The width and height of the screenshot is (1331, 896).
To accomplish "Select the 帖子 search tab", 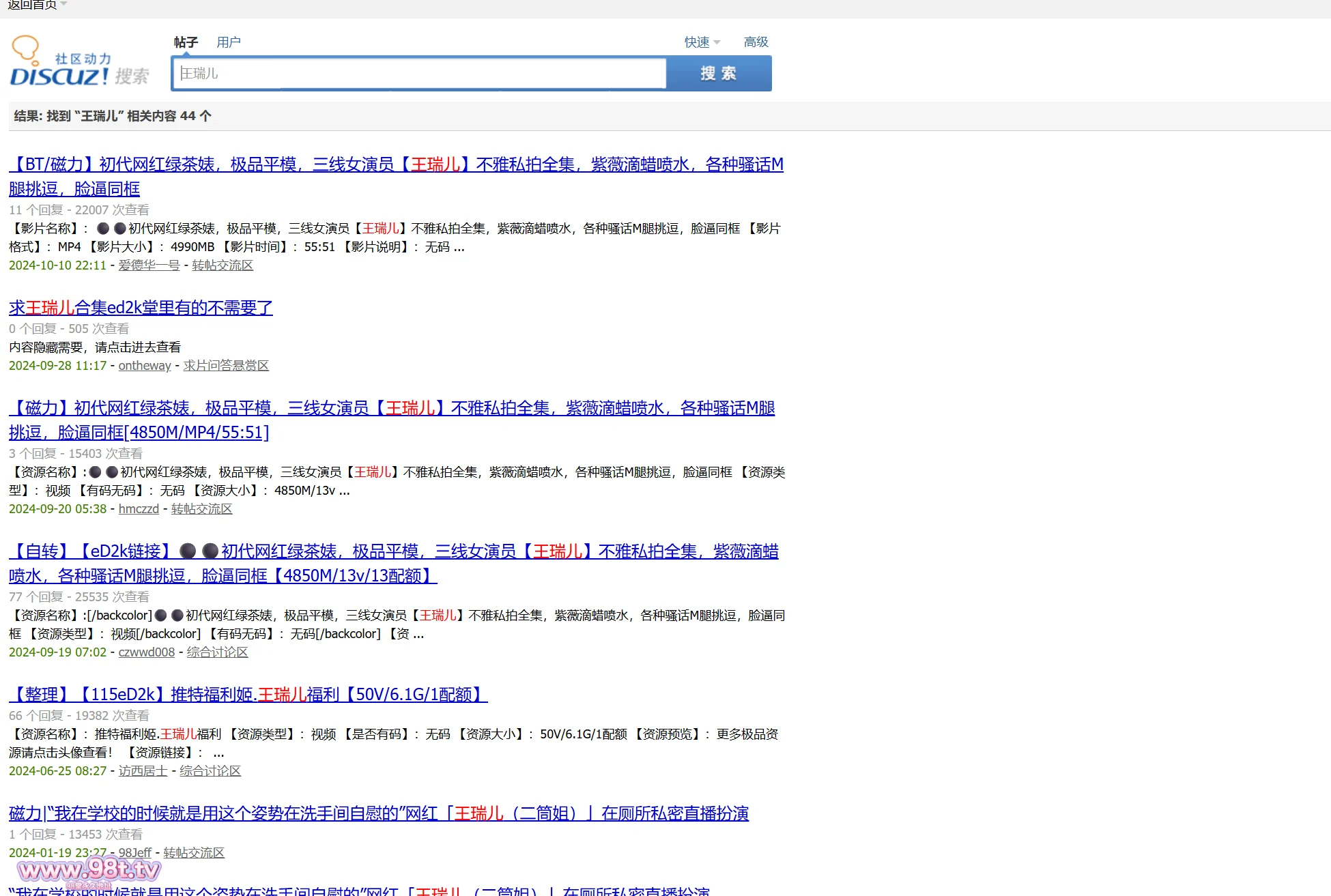I will click(186, 42).
